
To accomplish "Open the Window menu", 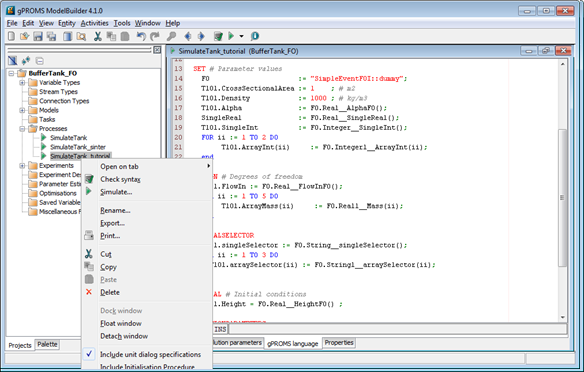I will click(147, 23).
